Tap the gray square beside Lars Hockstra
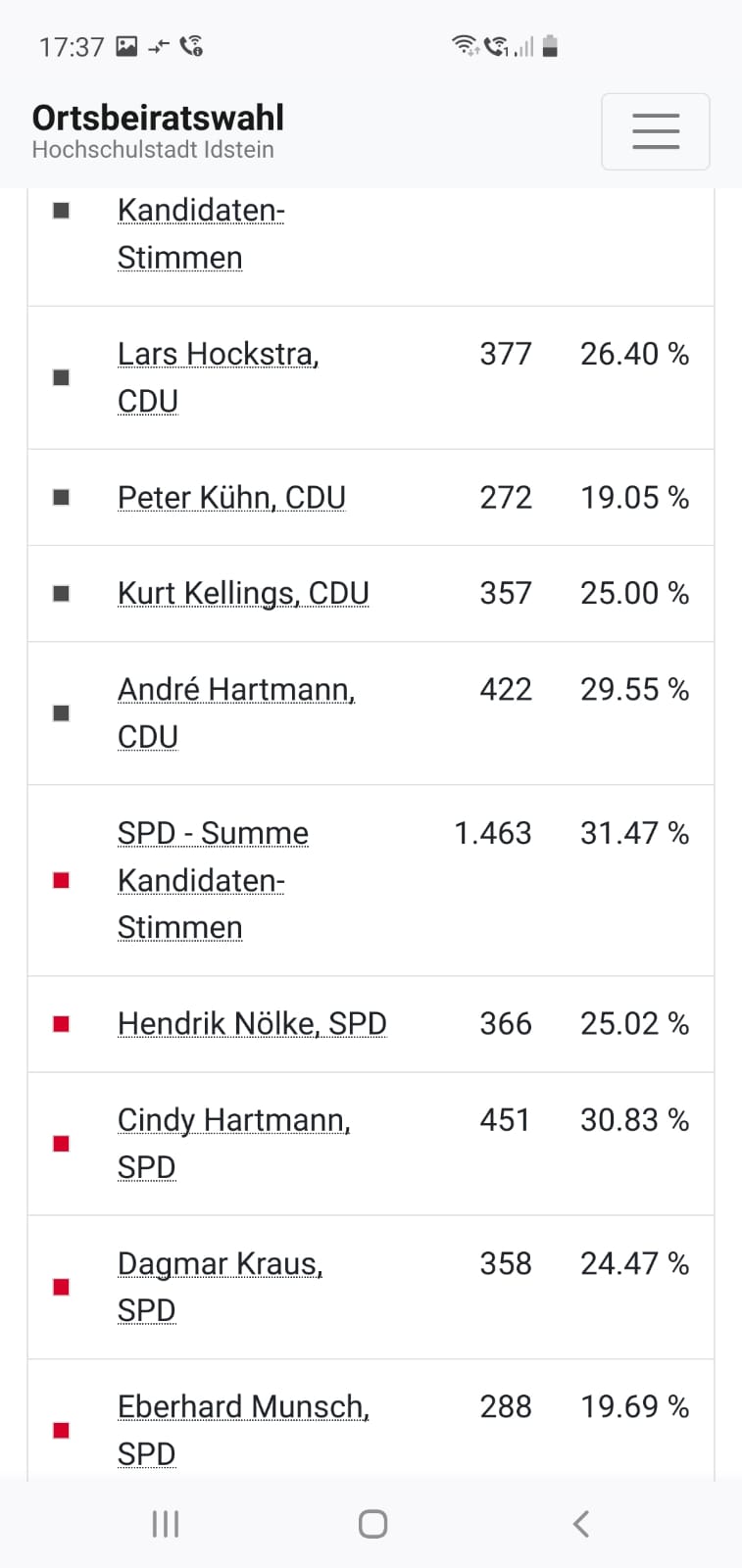 (x=61, y=377)
